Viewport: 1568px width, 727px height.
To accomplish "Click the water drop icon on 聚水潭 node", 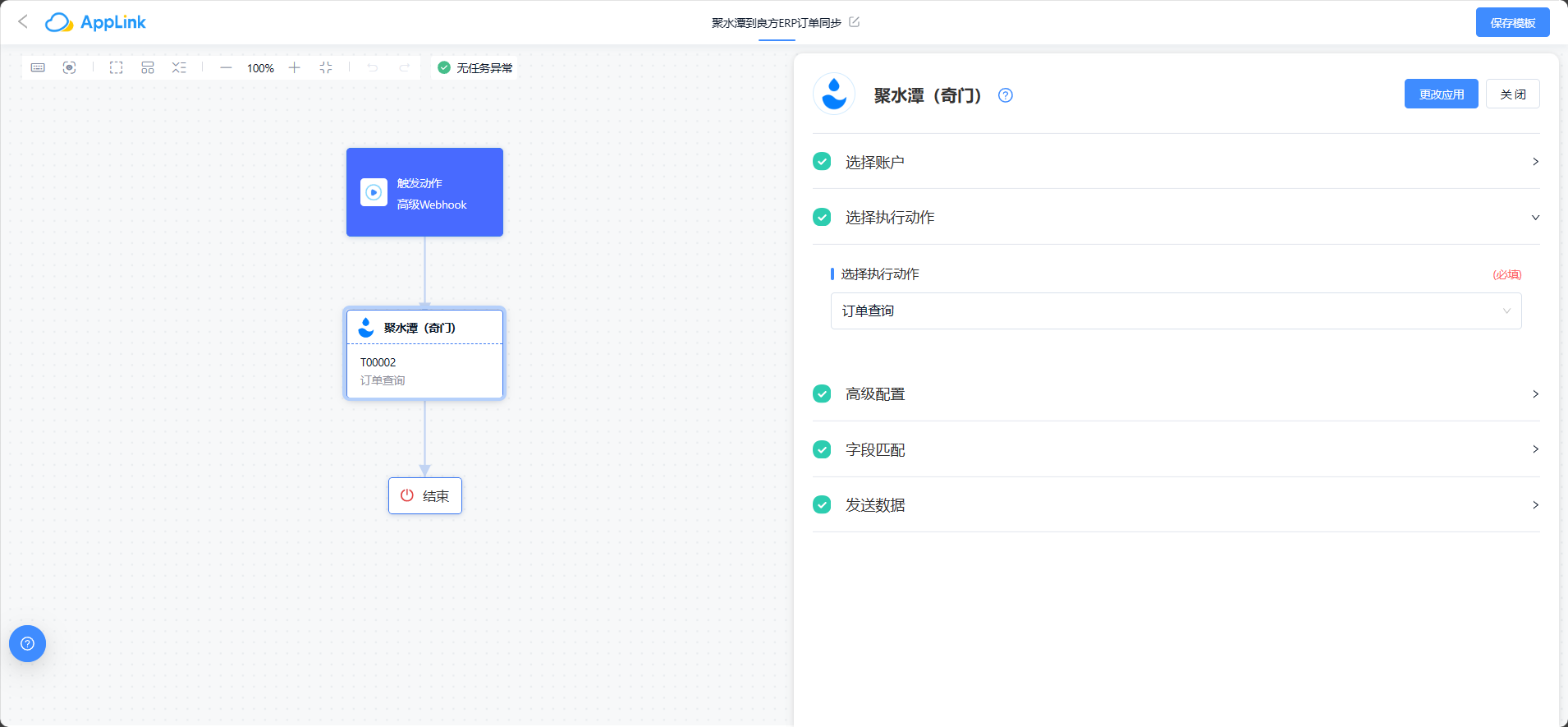I will coord(366,328).
